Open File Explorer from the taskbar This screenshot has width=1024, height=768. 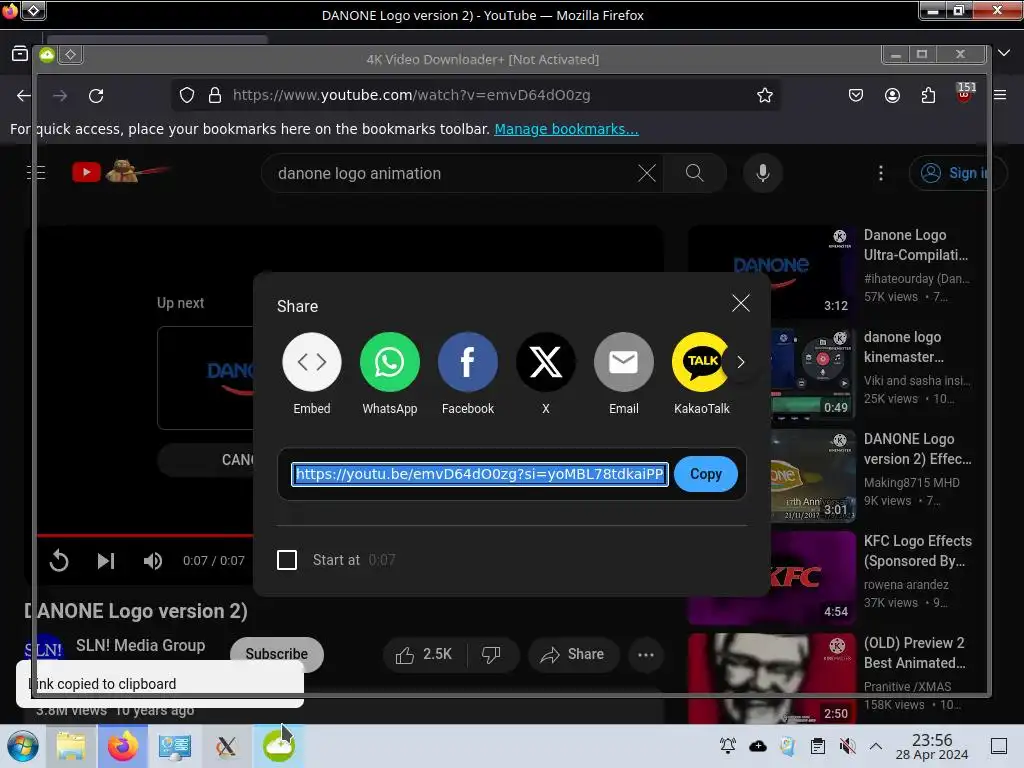[71, 746]
